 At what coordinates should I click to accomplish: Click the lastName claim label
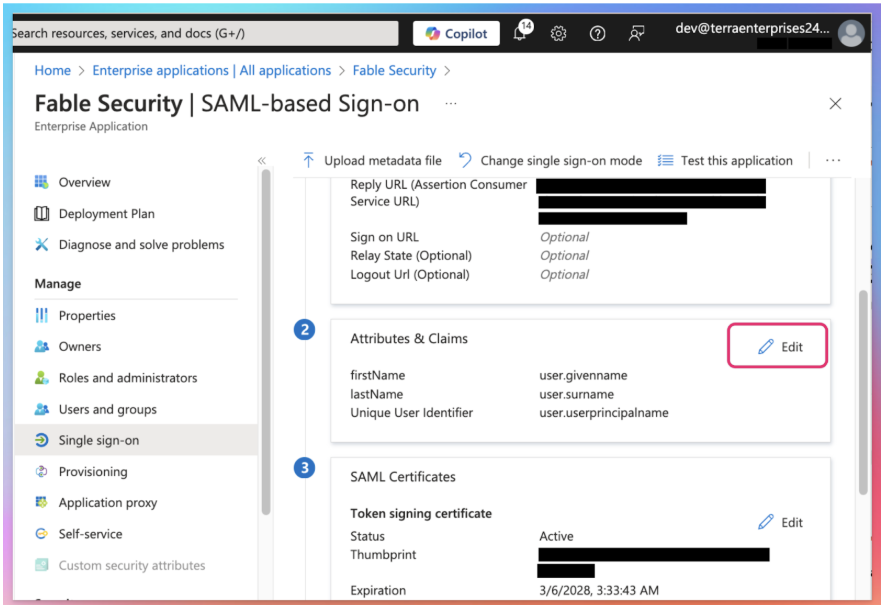(376, 394)
